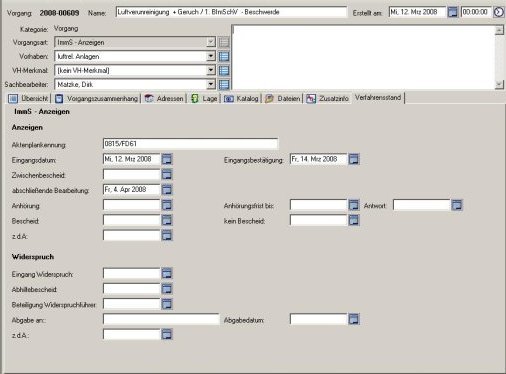
Task: Click the notes scrollbar up arrow
Action: (499, 30)
